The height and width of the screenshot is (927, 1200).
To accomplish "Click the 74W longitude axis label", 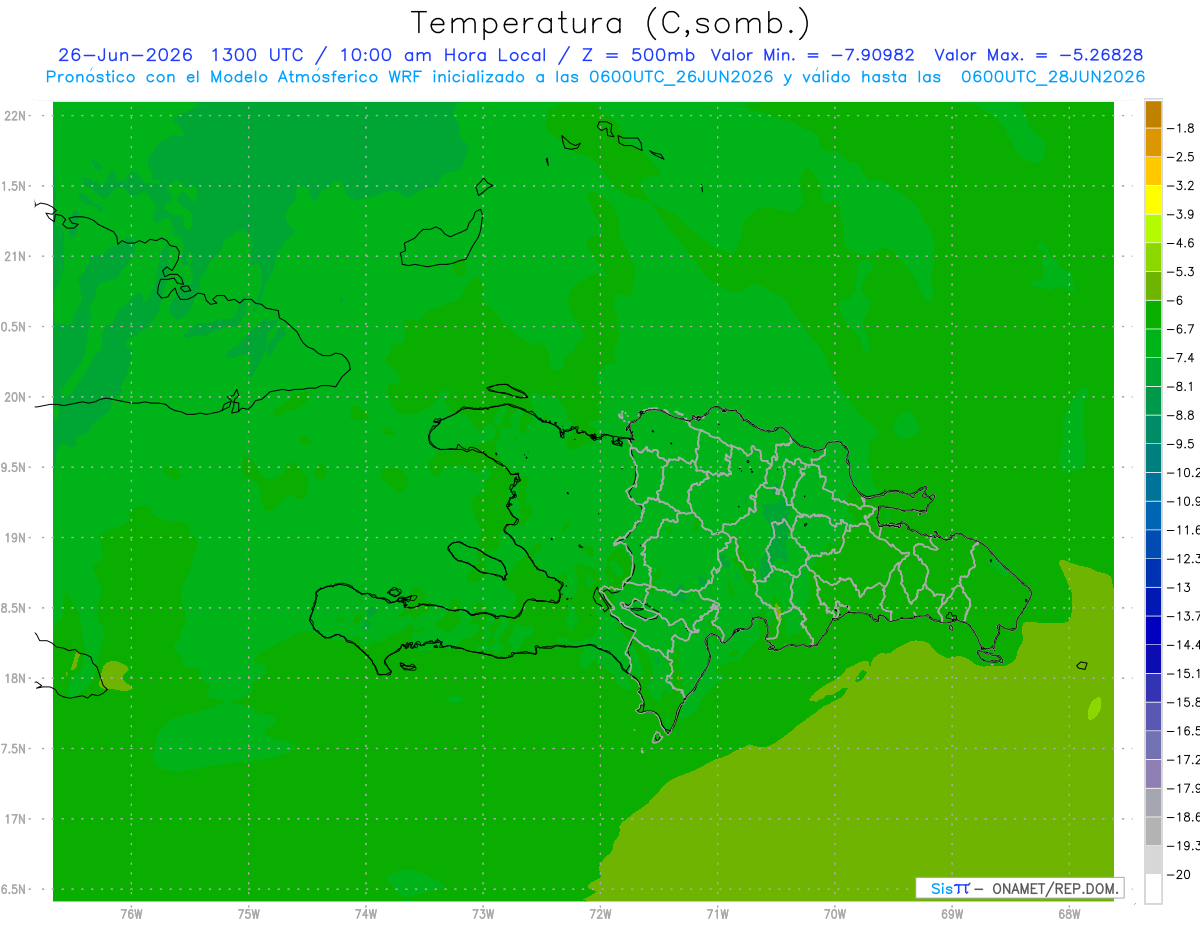I will click(366, 913).
